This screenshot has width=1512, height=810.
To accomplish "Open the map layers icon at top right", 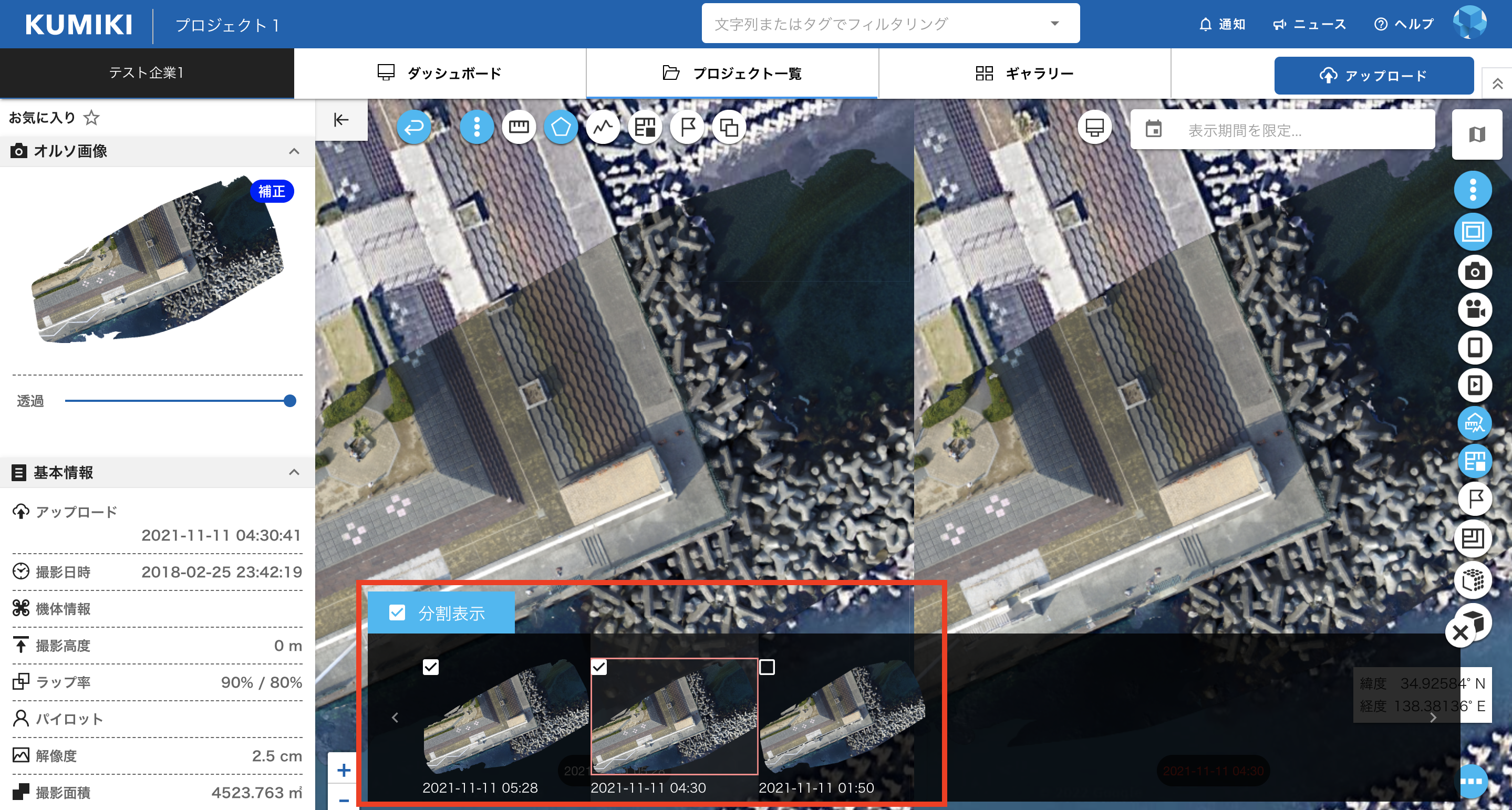I will click(1477, 134).
